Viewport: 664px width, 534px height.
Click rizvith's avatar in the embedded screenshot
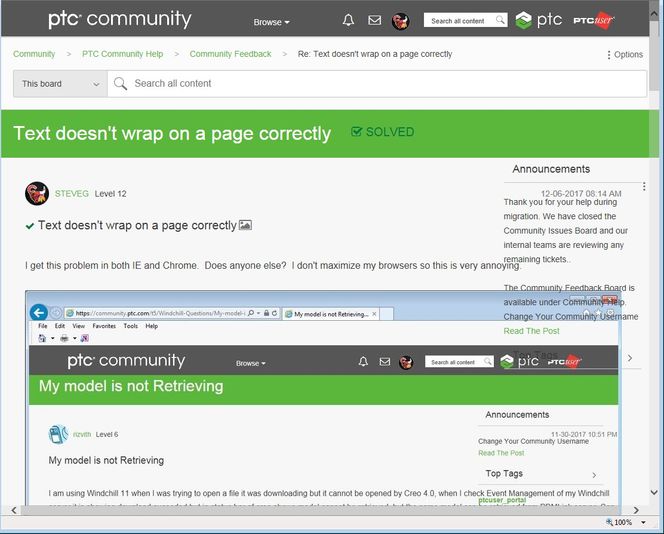[x=58, y=434]
